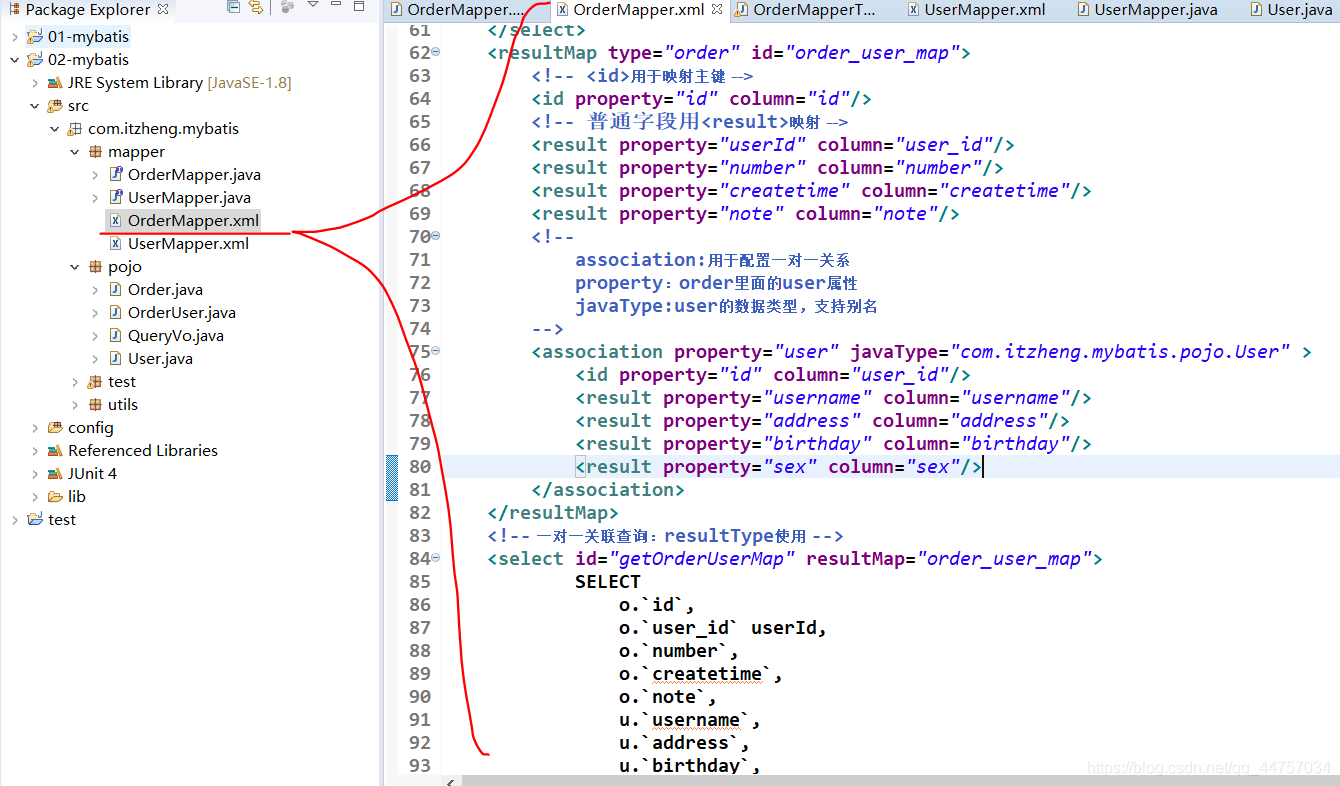Screen dimensions: 1340x786
Task: Toggle Link with Editor in Package Explorer
Action: (256, 8)
